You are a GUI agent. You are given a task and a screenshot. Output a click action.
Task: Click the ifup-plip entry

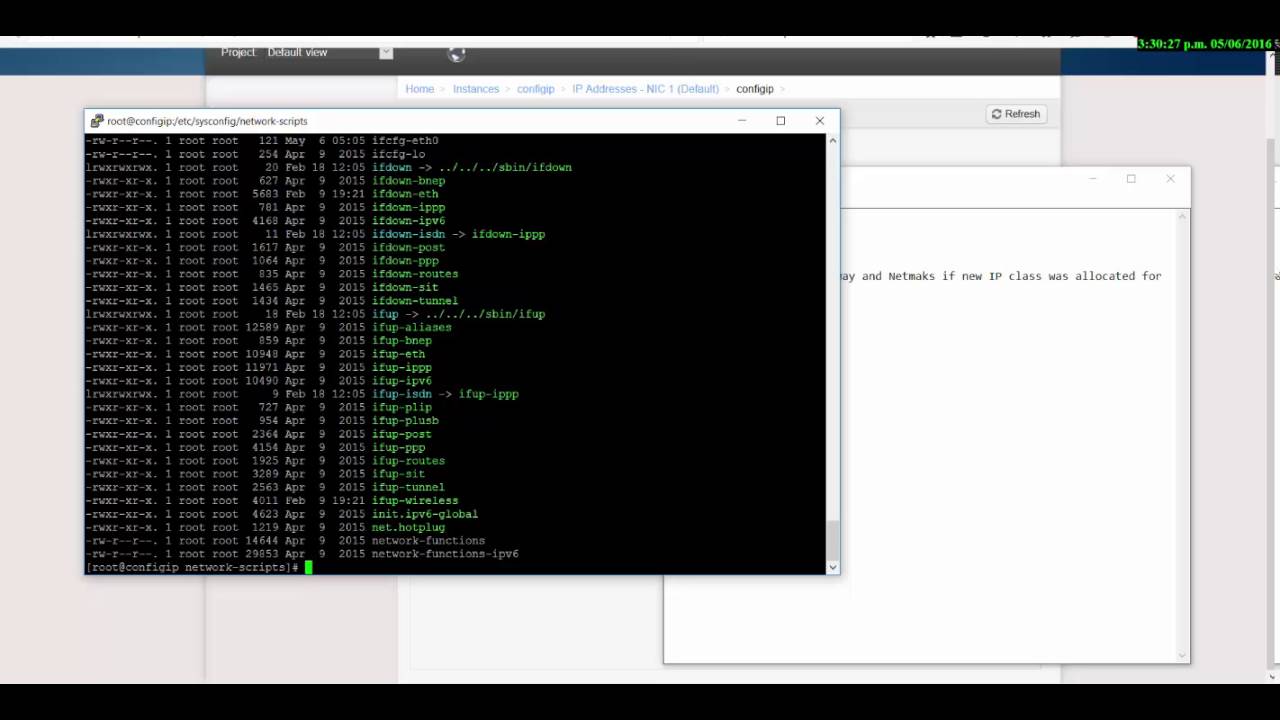coord(401,407)
